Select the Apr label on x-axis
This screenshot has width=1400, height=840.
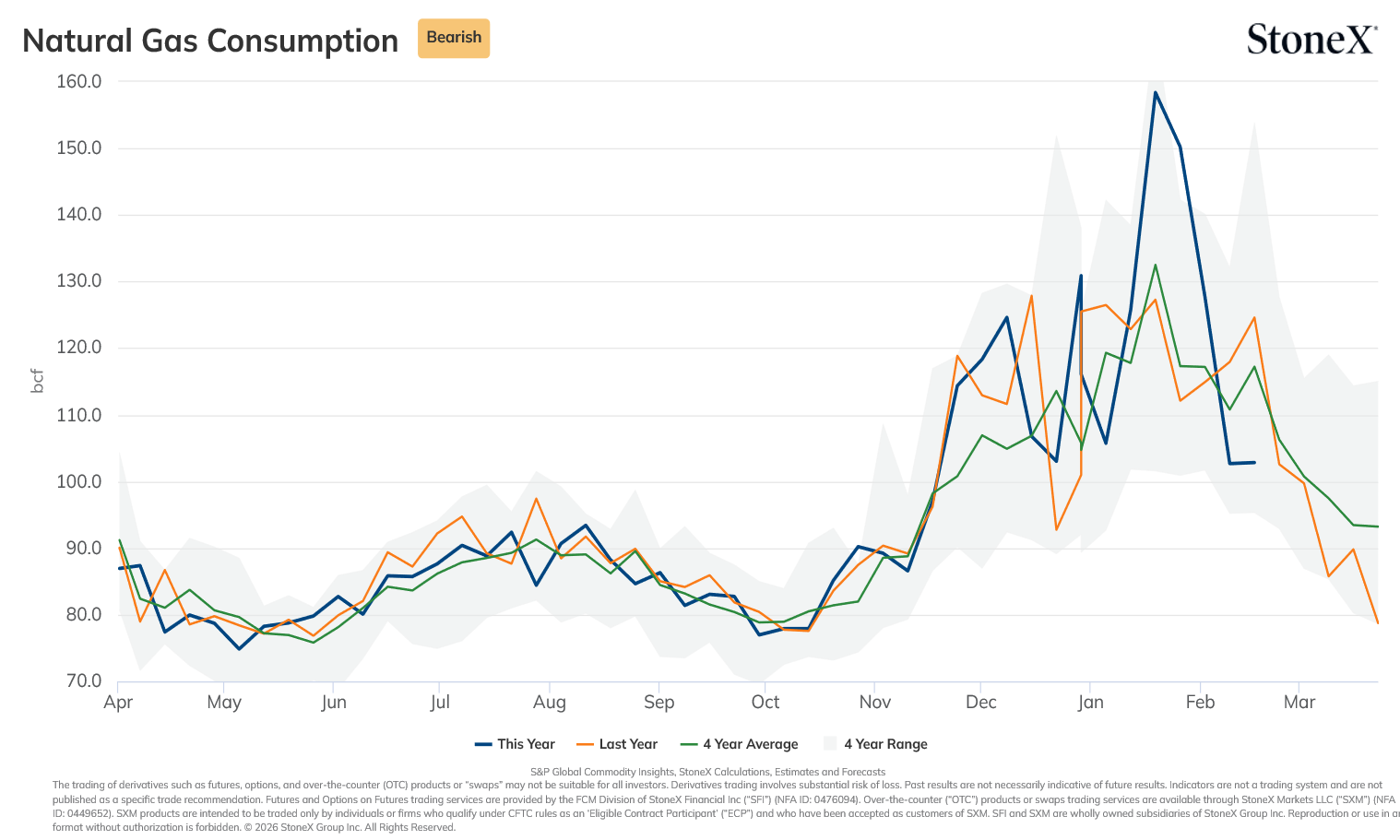(x=118, y=702)
